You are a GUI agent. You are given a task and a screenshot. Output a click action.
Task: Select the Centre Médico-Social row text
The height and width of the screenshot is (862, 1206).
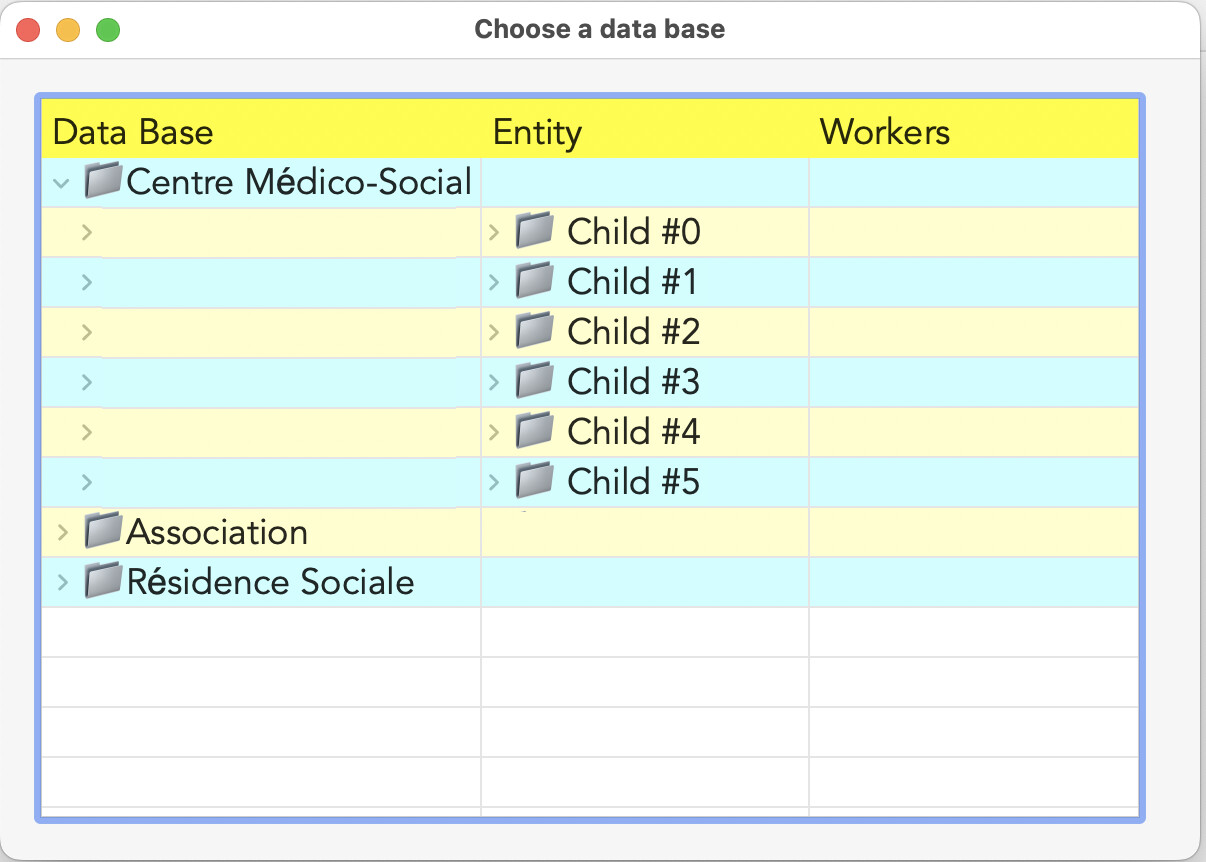tap(299, 182)
